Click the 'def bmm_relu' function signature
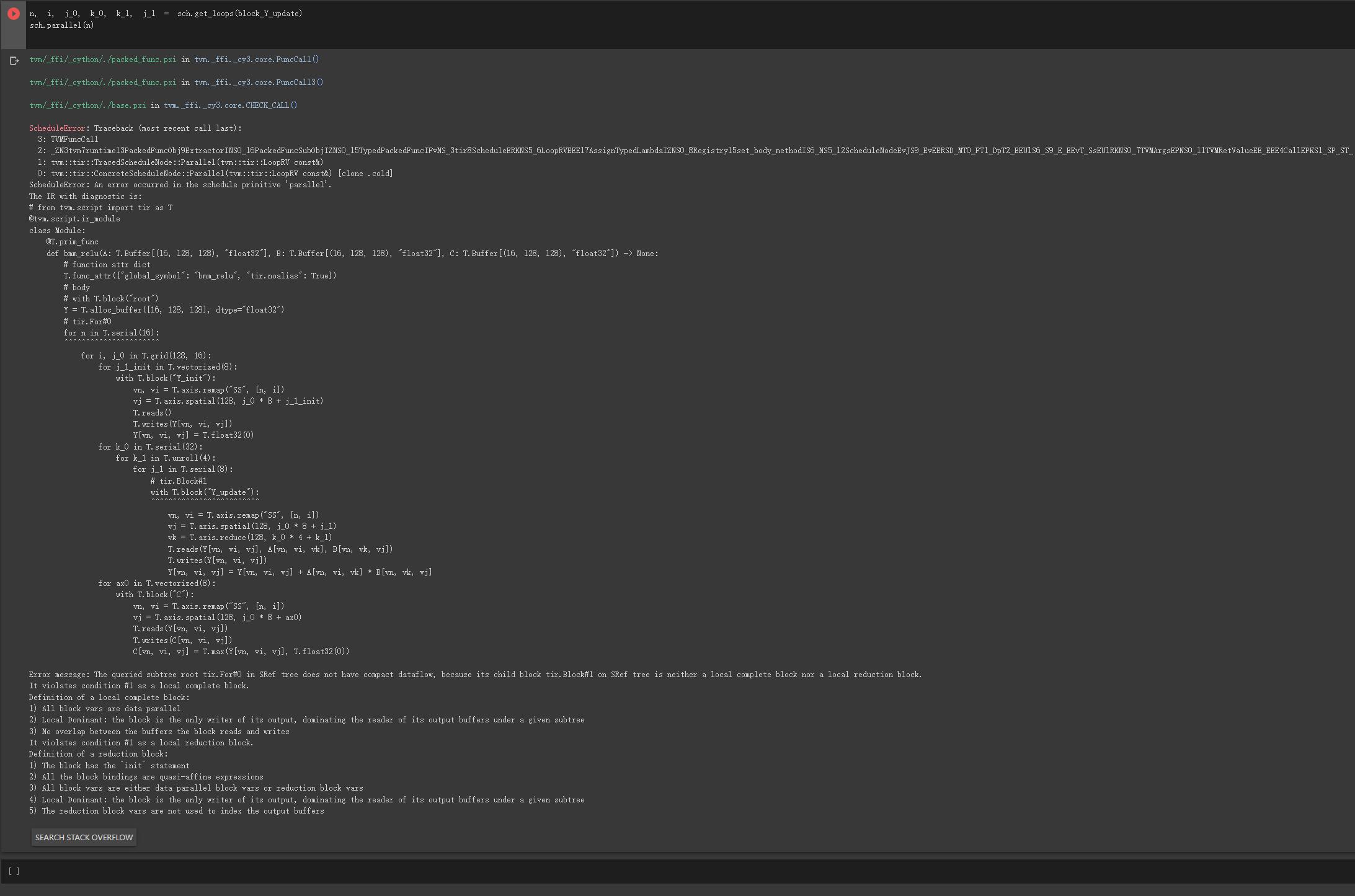Screen dimensions: 1355x896 pos(352,254)
